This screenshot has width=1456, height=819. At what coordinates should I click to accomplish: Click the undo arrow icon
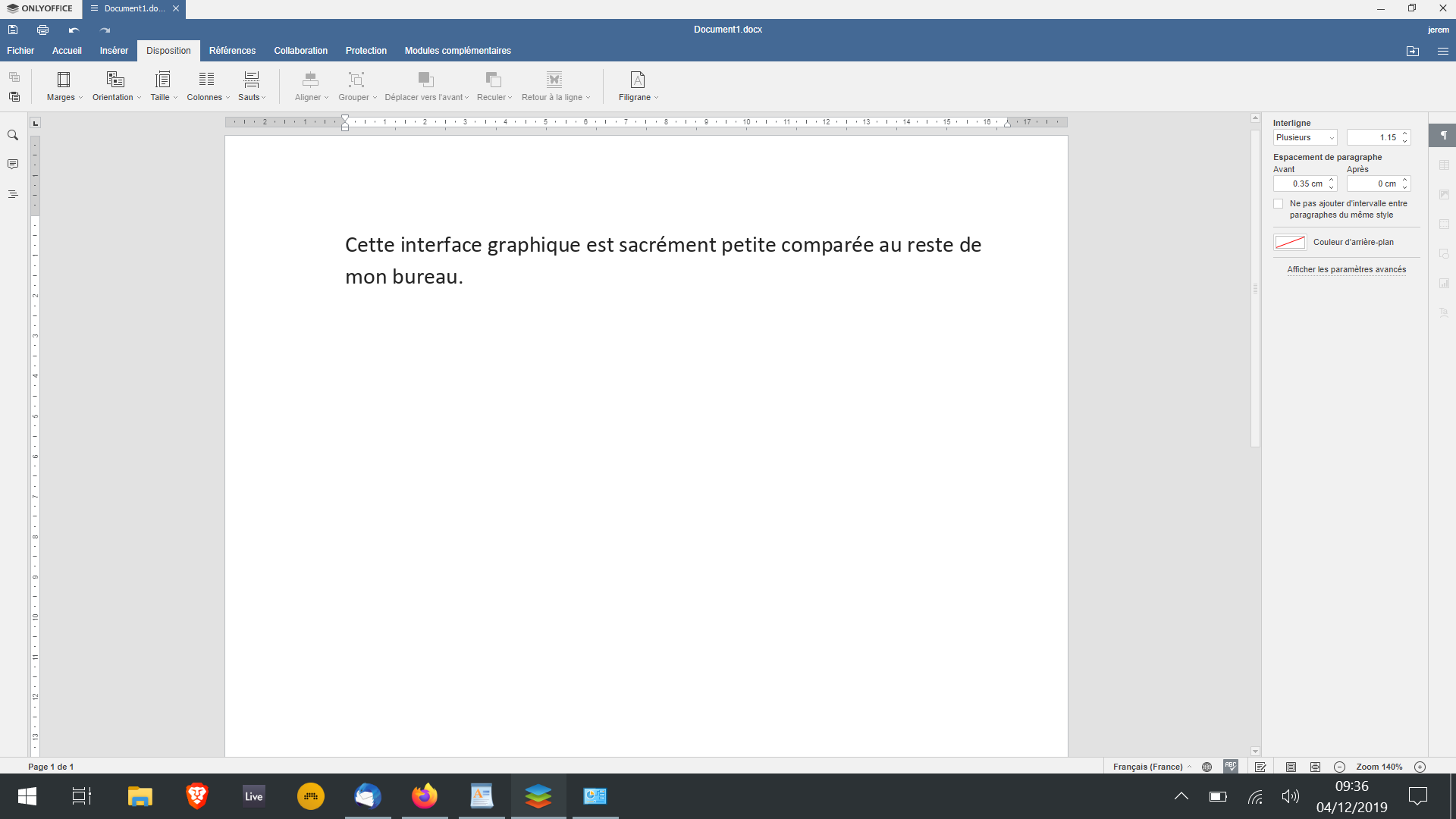coord(74,30)
